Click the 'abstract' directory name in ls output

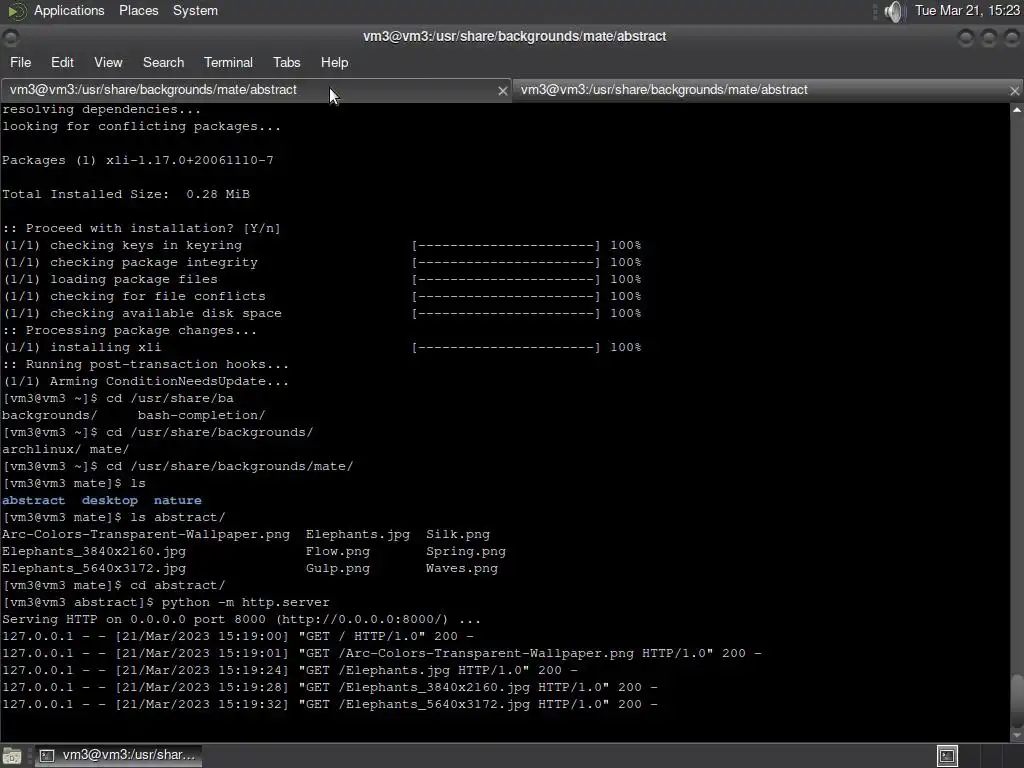coord(33,500)
